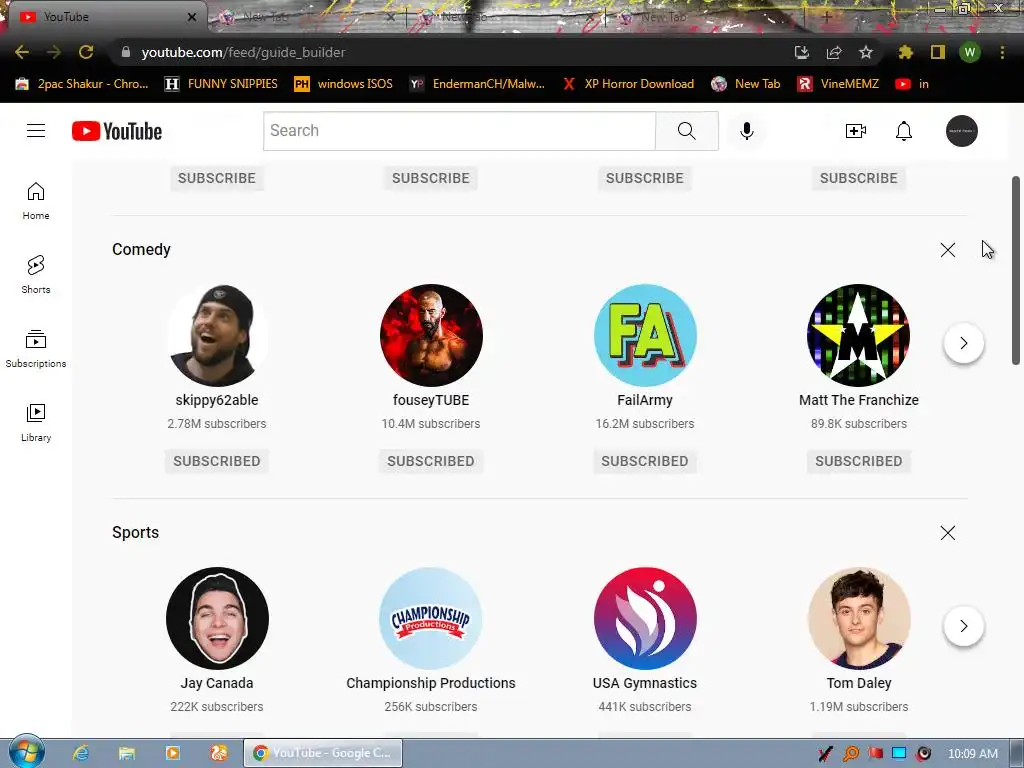Bookmark this page with star icon
1024x768 pixels.
click(x=866, y=52)
